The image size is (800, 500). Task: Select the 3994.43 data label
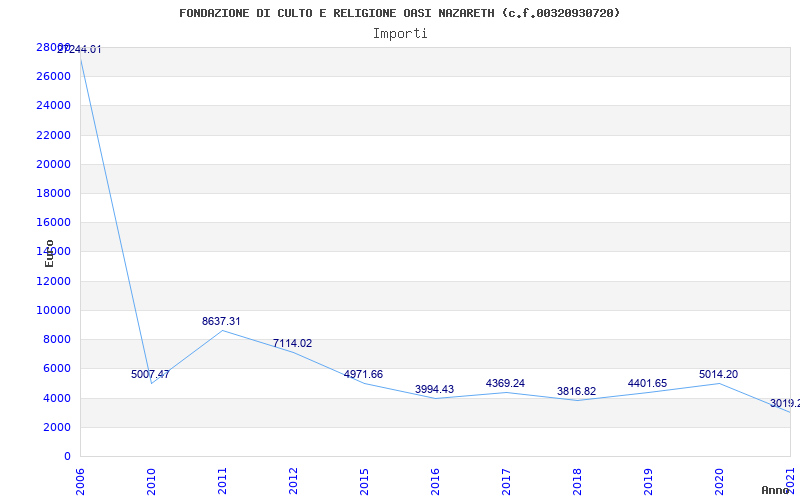[434, 389]
